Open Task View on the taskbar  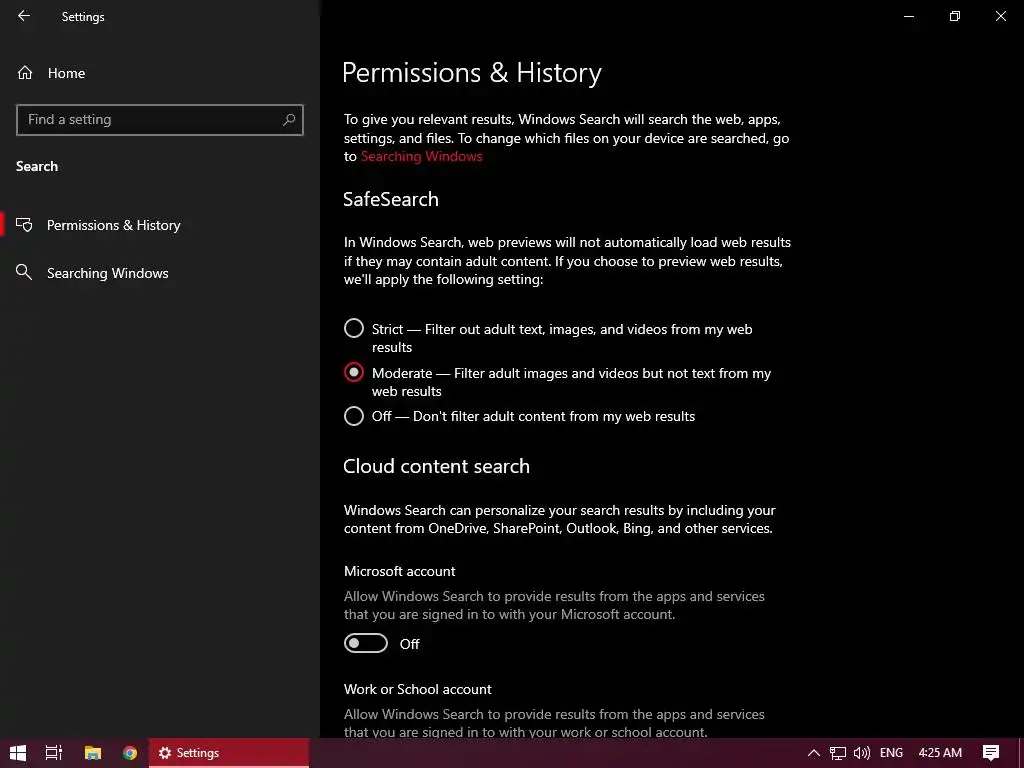tap(54, 753)
